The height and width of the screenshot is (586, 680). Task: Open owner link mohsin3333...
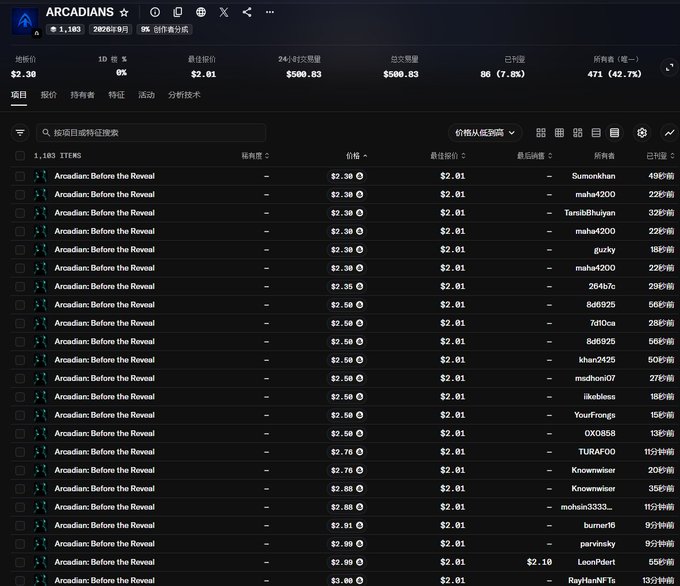pos(586,507)
